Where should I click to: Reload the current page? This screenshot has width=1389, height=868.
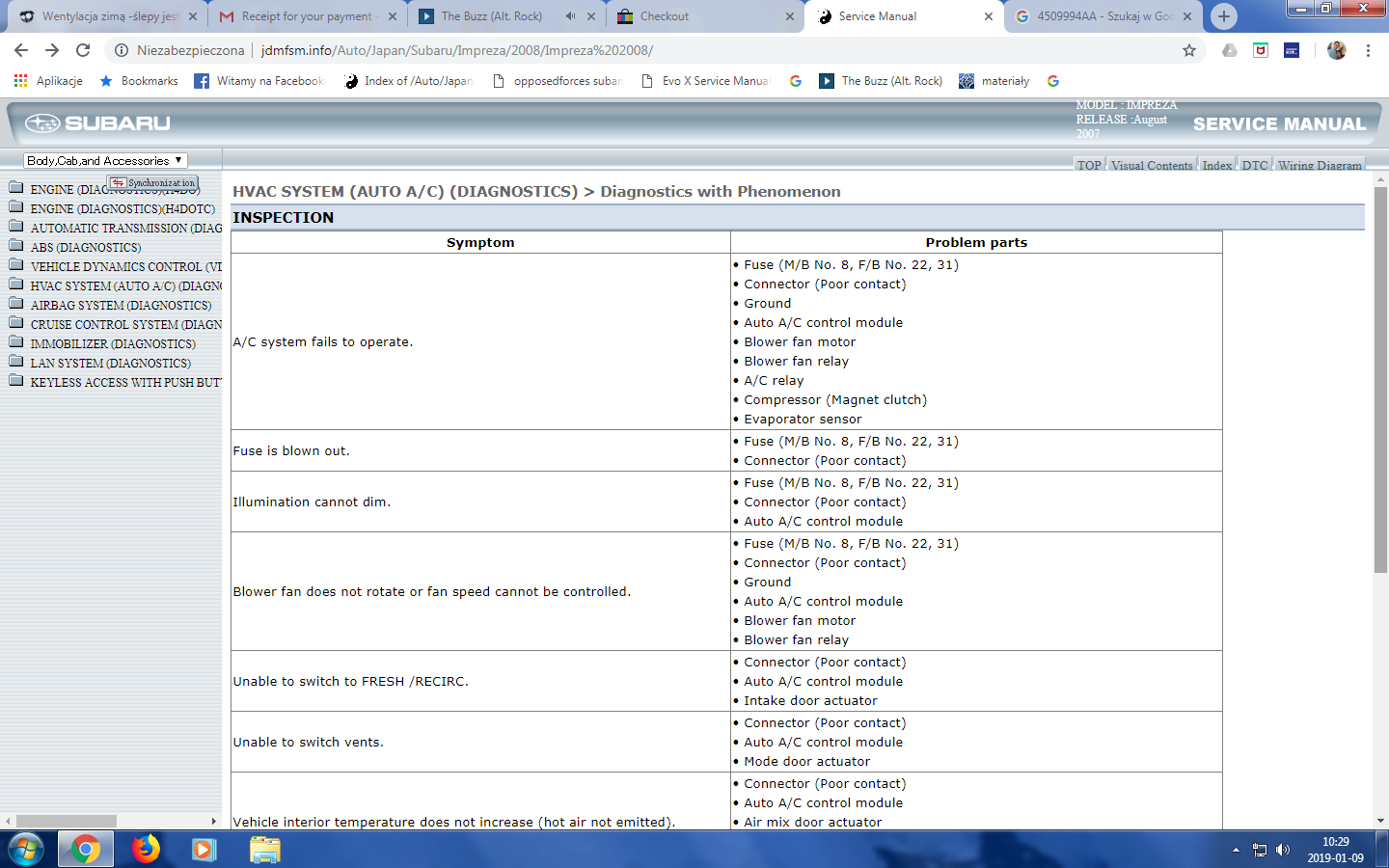pos(83,50)
